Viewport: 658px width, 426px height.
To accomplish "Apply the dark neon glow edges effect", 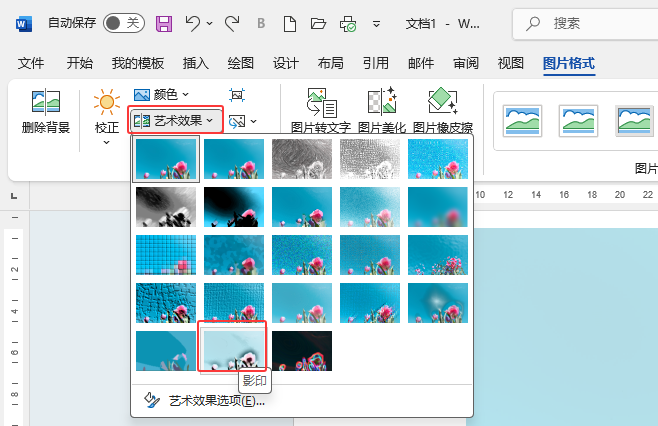I will click(302, 350).
